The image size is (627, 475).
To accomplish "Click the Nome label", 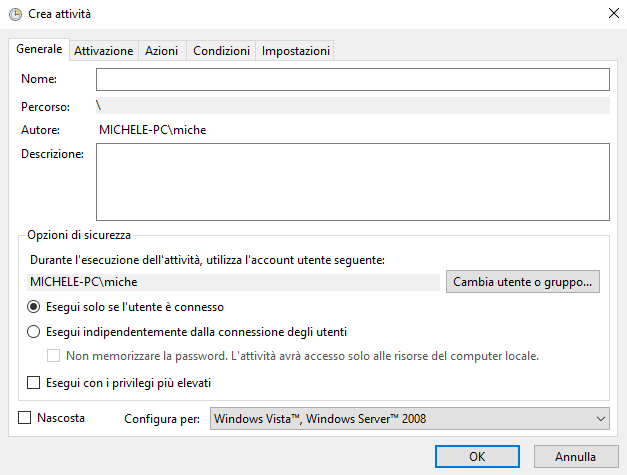I will point(39,79).
